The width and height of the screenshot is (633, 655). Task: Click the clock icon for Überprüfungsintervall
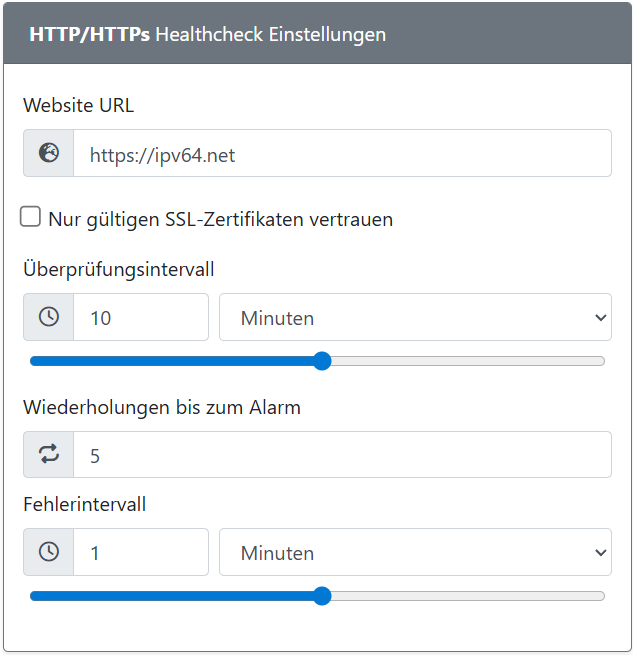48,317
